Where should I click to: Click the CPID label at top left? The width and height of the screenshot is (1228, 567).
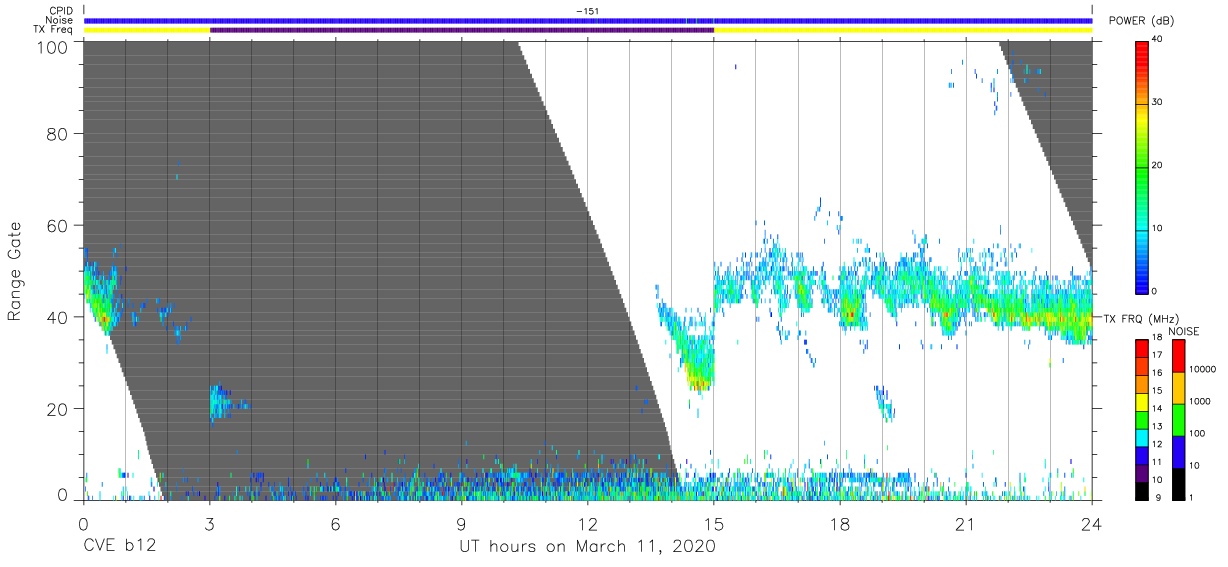[x=61, y=11]
